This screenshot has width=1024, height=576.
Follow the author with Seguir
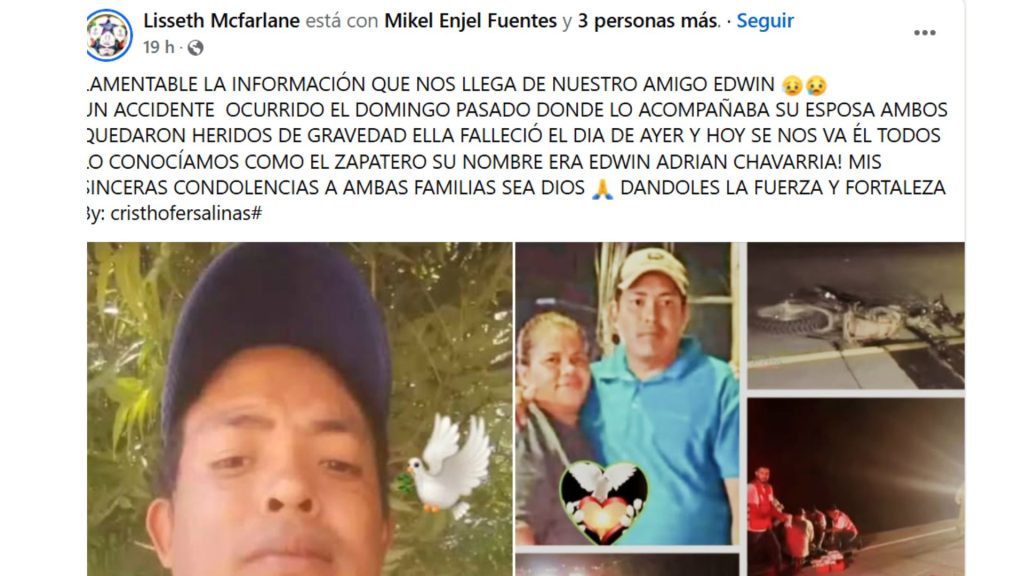[x=765, y=20]
